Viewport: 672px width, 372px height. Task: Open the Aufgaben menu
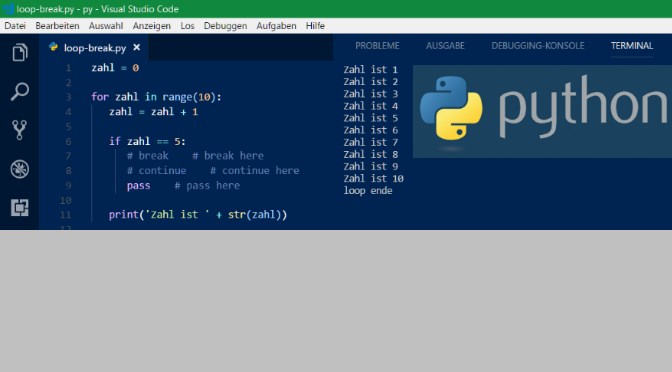276,26
